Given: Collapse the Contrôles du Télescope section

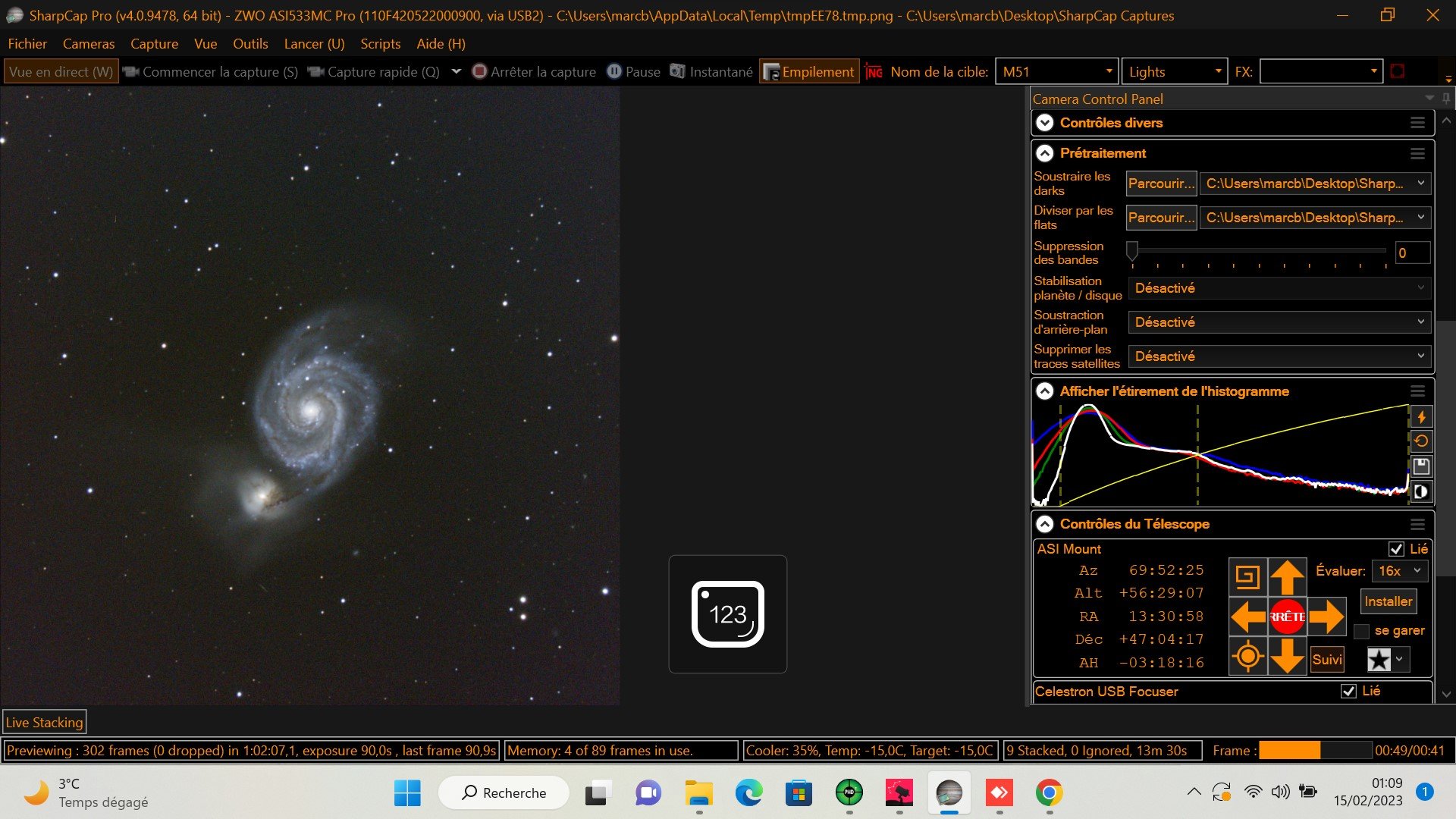Looking at the screenshot, I should [1045, 524].
